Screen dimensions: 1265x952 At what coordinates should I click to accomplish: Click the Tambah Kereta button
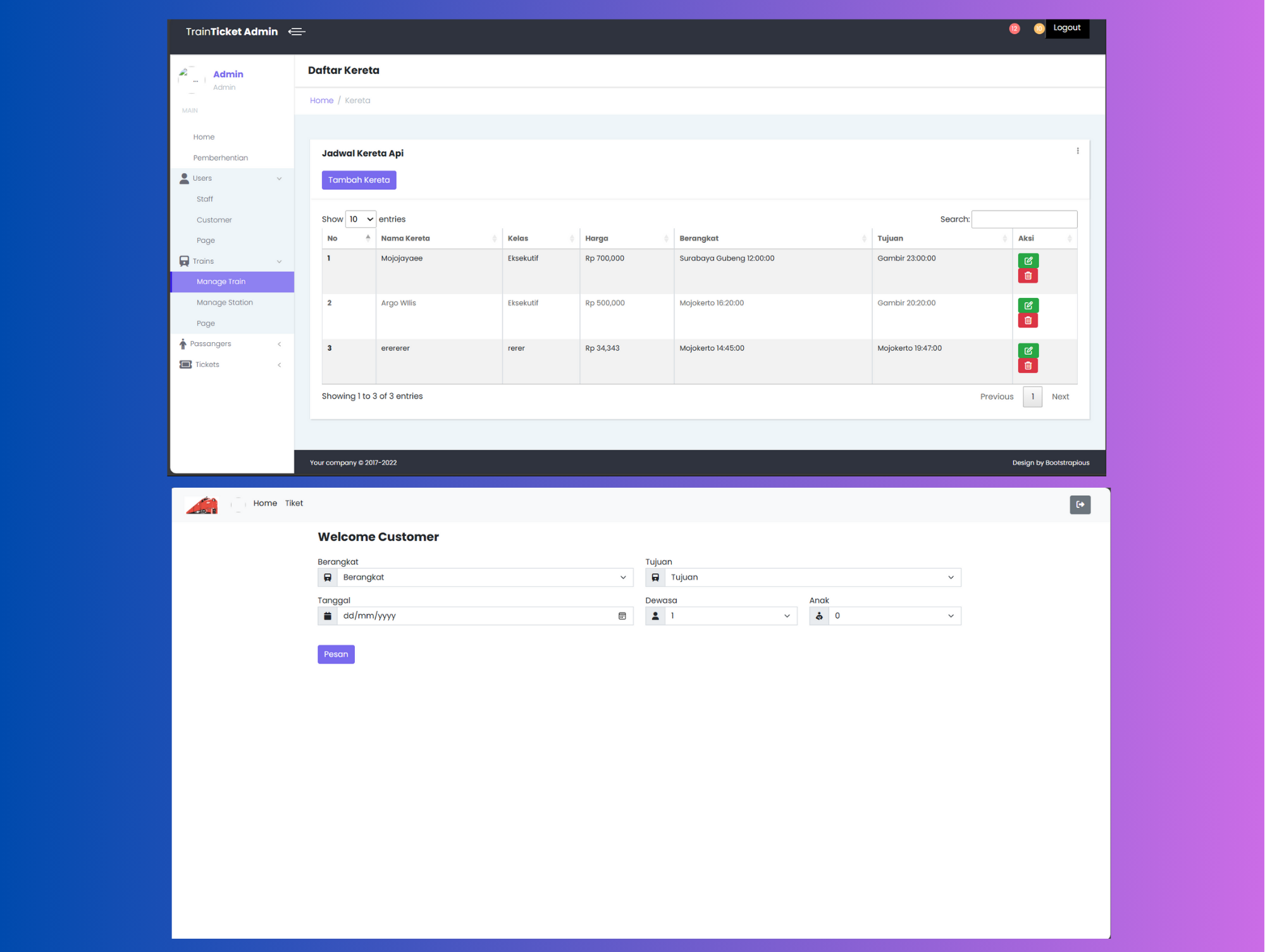click(x=359, y=180)
